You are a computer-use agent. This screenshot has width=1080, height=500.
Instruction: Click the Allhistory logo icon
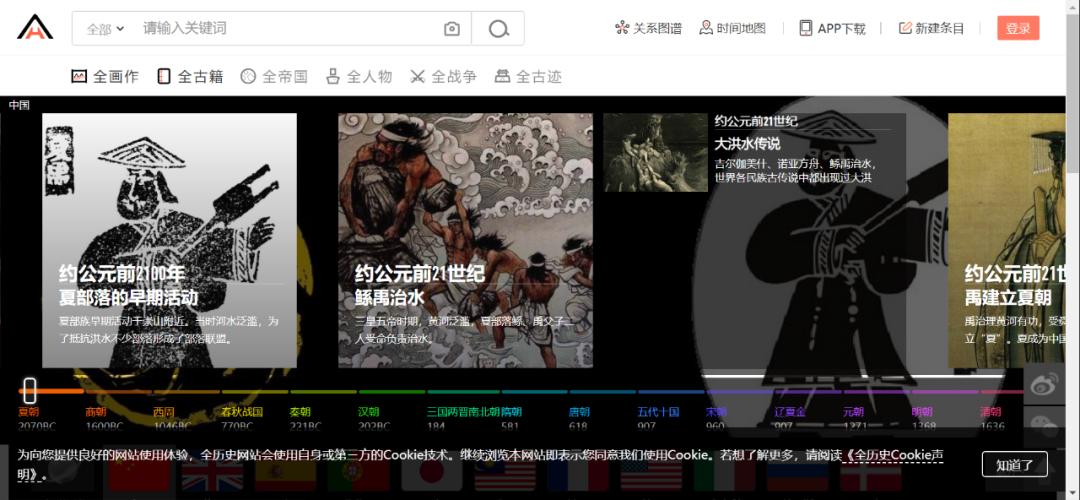coord(35,27)
